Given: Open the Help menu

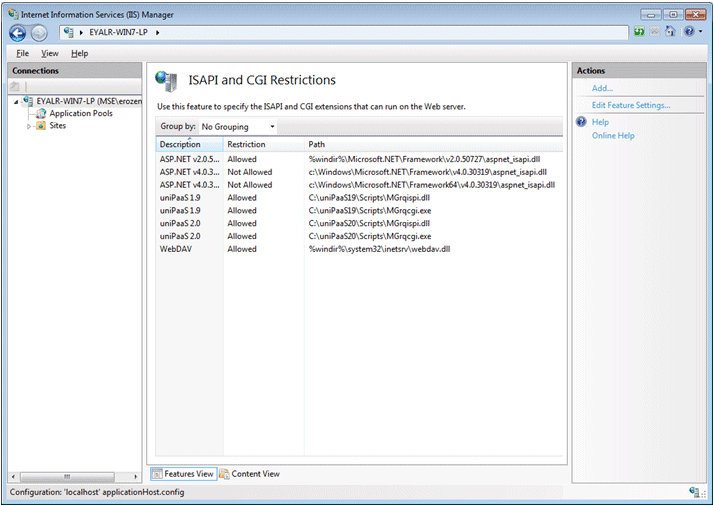Looking at the screenshot, I should 79,53.
